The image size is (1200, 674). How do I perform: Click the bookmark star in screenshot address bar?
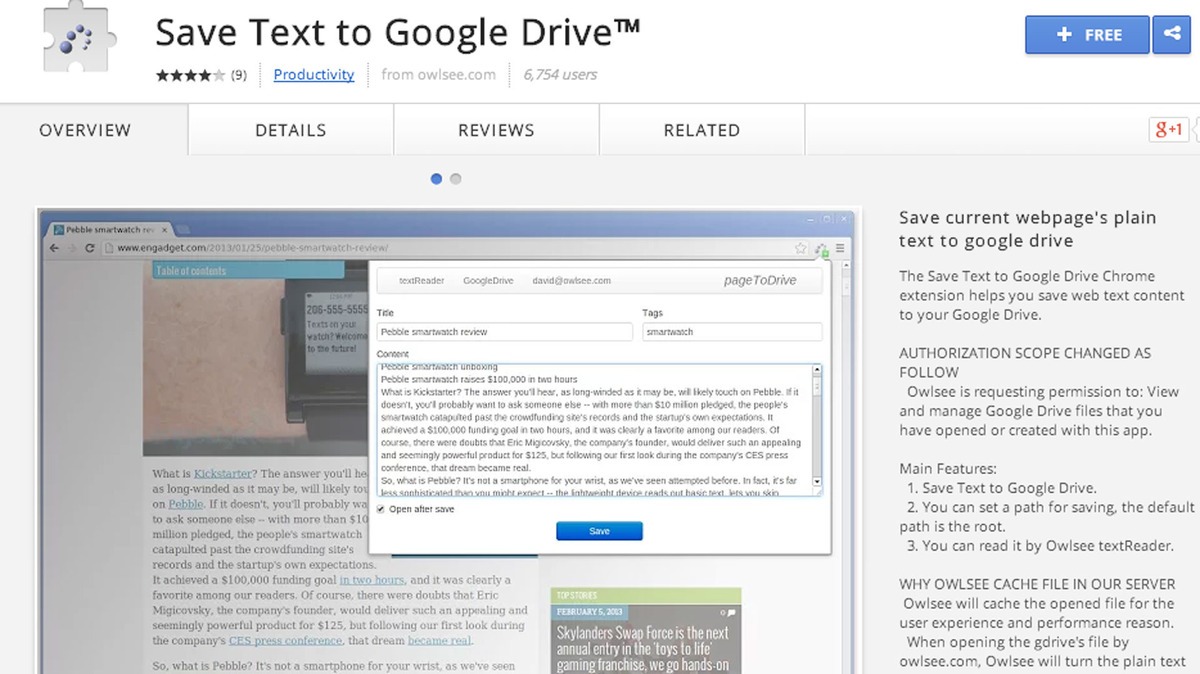coord(800,248)
